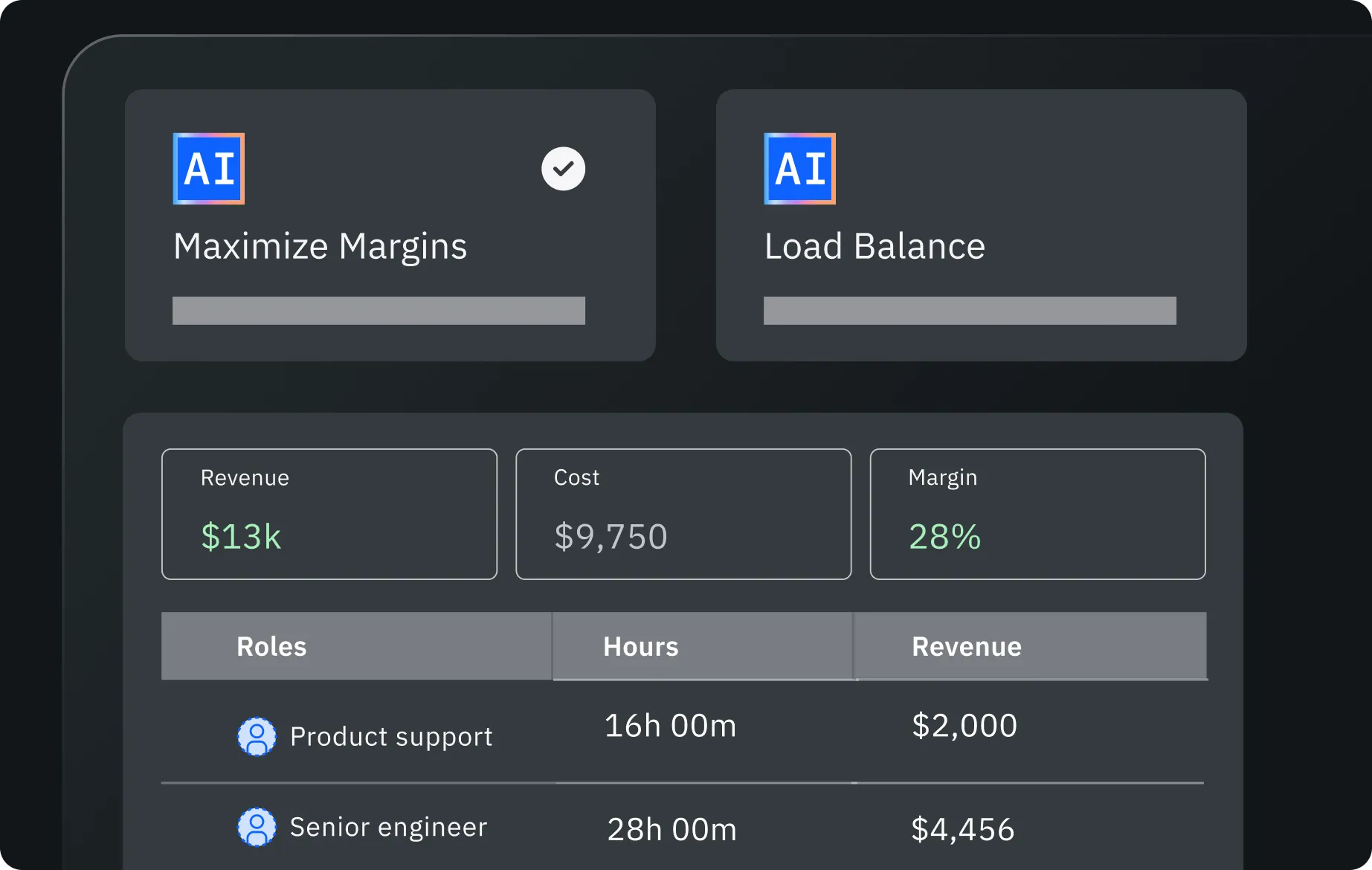
Task: Click the Product support avatar icon
Action: coord(257,737)
